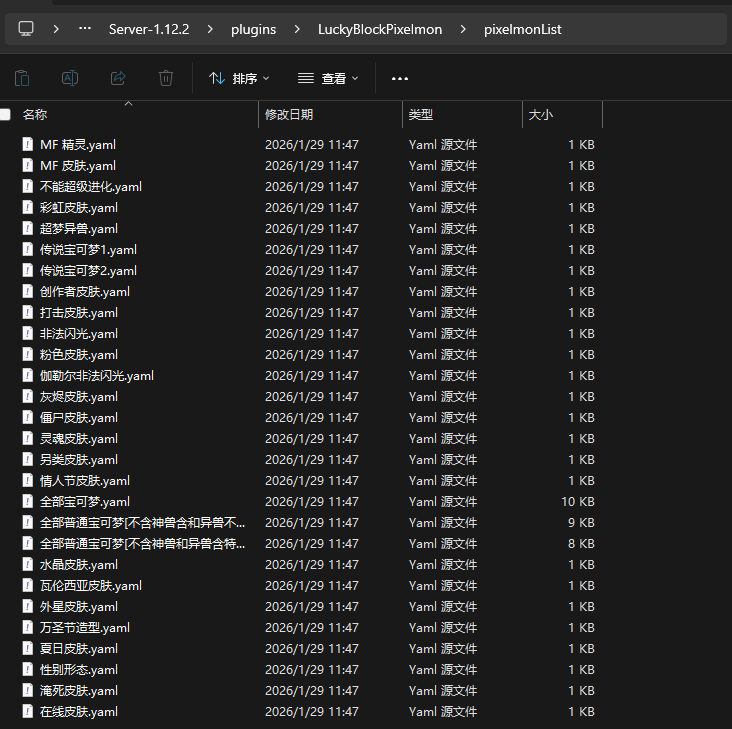Click the breadcrumb ellipsis for hidden folders

pos(86,29)
